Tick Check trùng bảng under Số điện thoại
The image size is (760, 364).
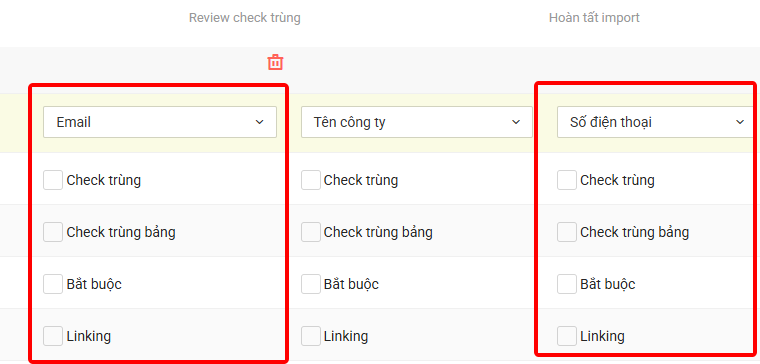567,232
